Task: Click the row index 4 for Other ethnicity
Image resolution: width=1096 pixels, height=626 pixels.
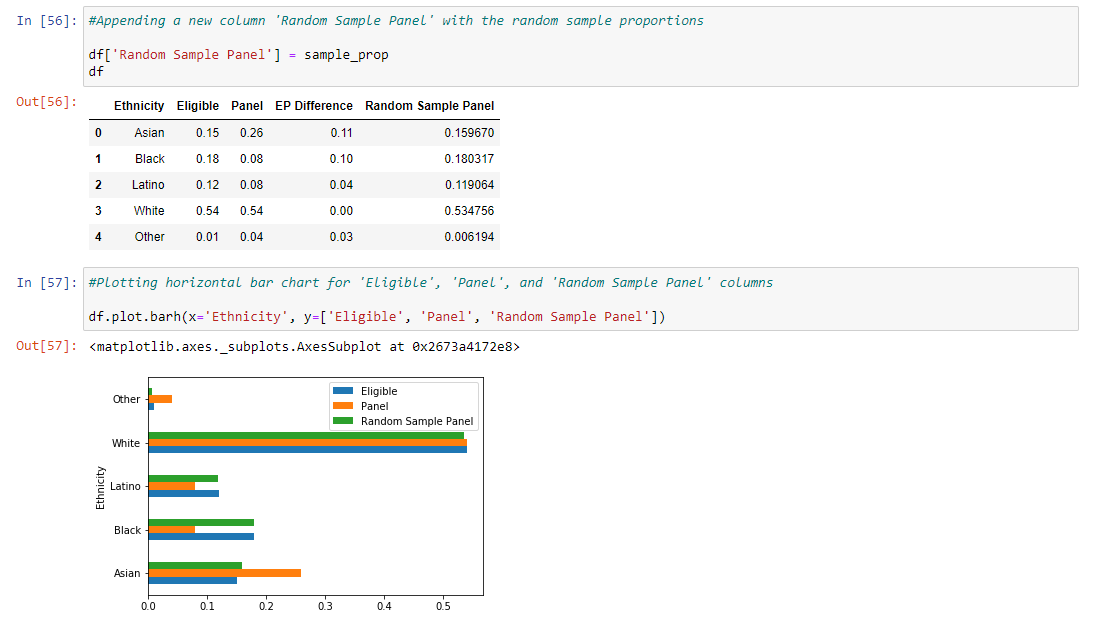Action: click(98, 236)
